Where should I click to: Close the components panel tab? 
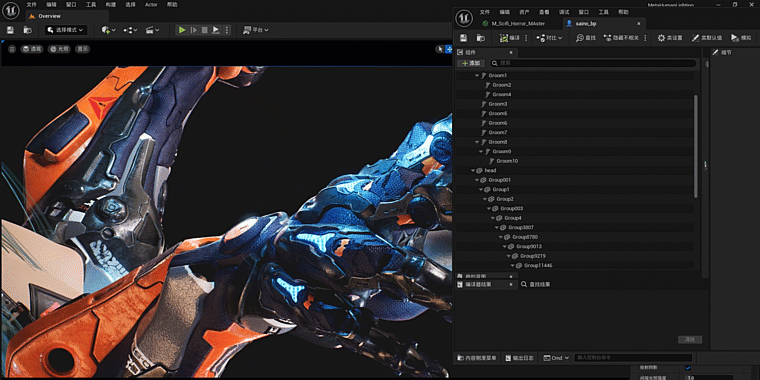(x=510, y=52)
